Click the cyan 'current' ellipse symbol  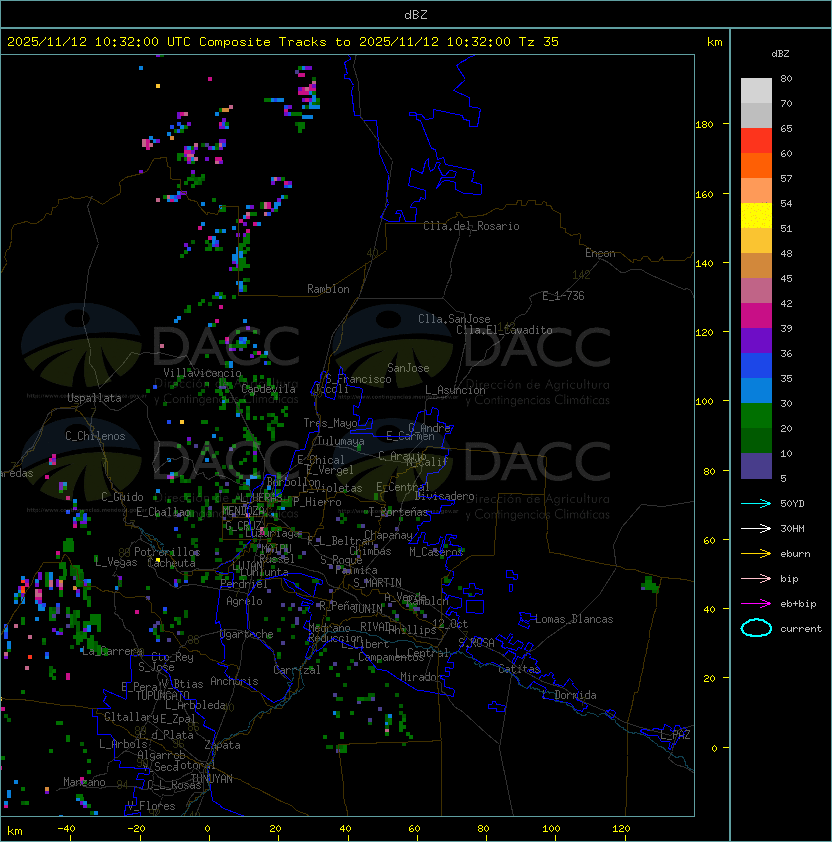coord(756,628)
